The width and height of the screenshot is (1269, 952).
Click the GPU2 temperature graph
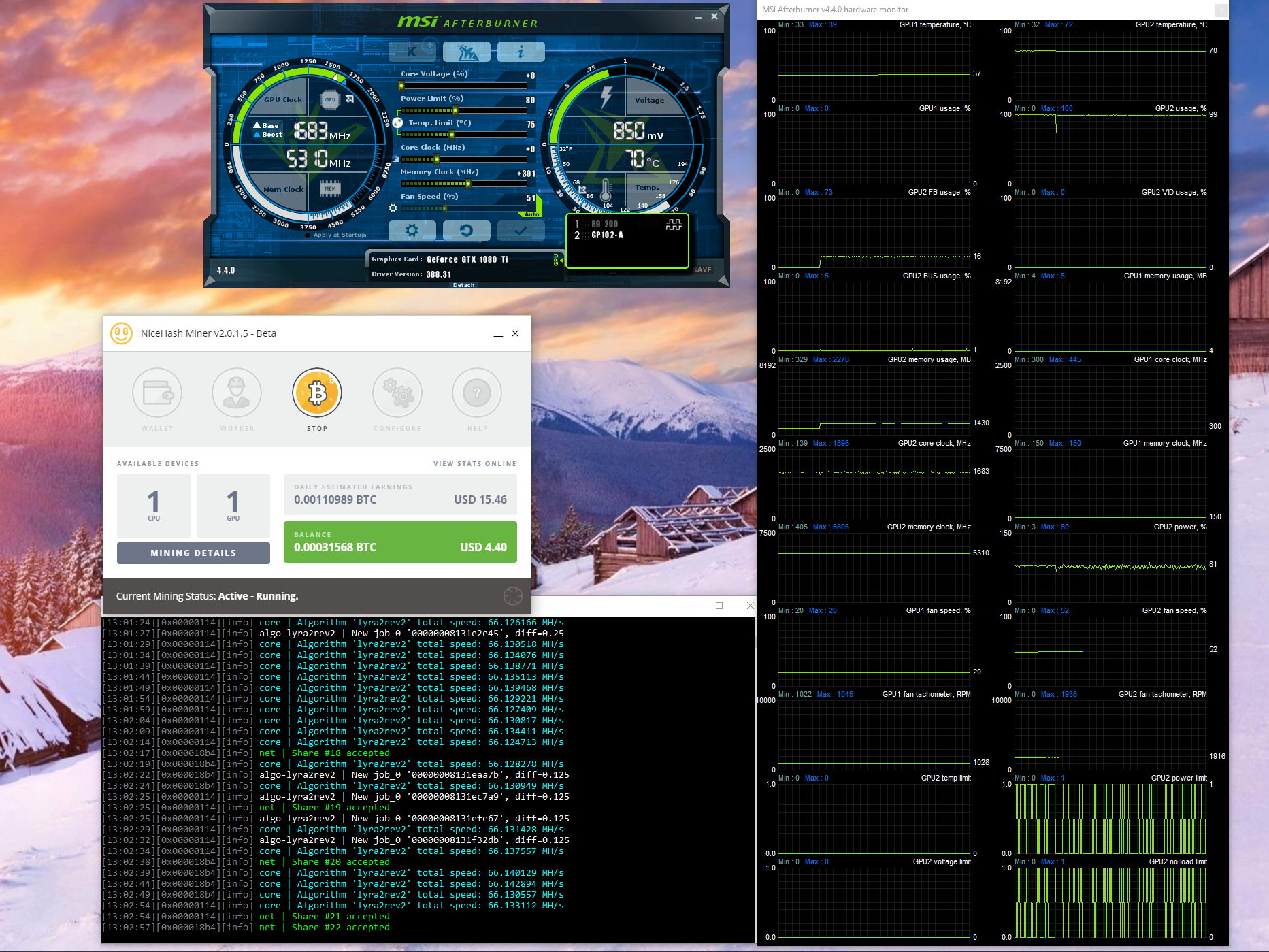click(1110, 66)
